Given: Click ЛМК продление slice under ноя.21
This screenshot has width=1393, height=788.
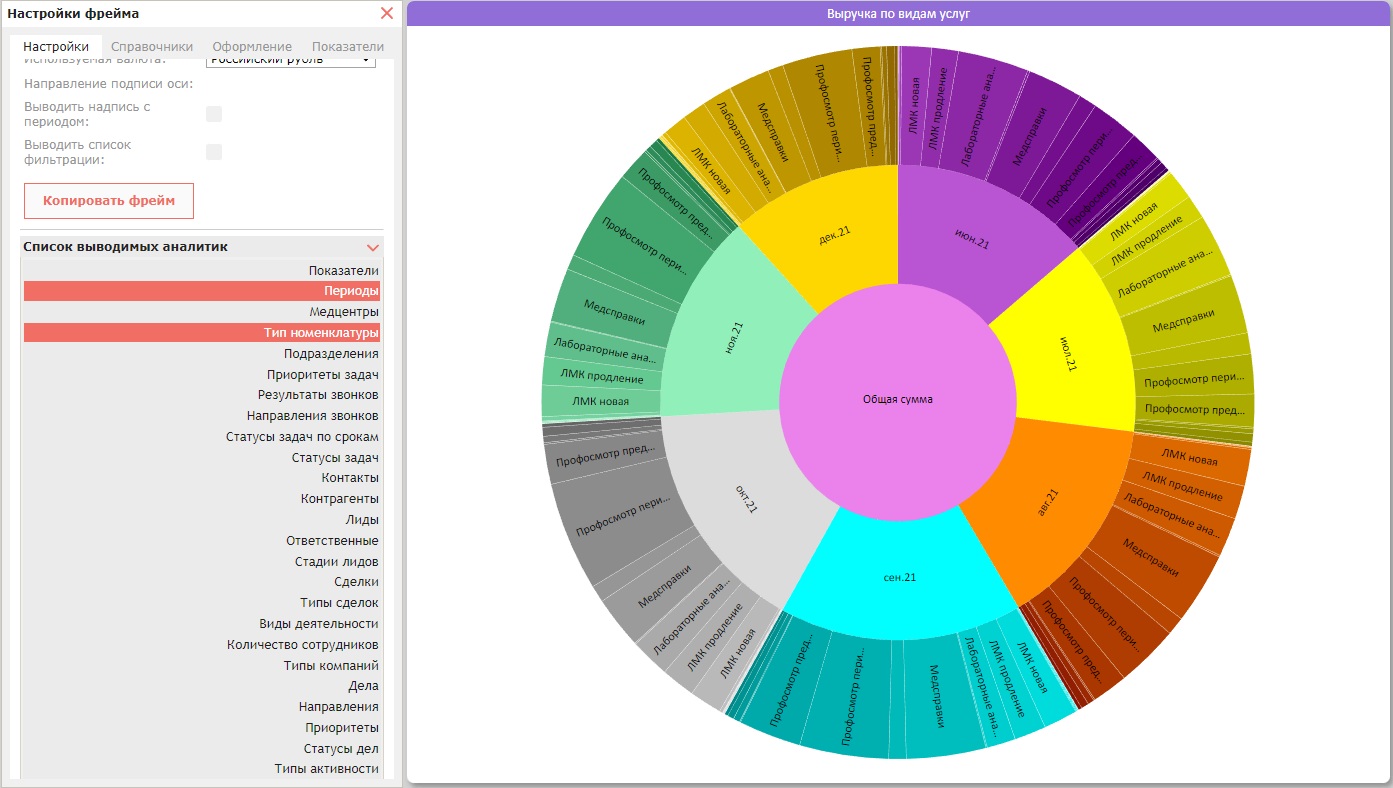Looking at the screenshot, I should click(x=602, y=378).
